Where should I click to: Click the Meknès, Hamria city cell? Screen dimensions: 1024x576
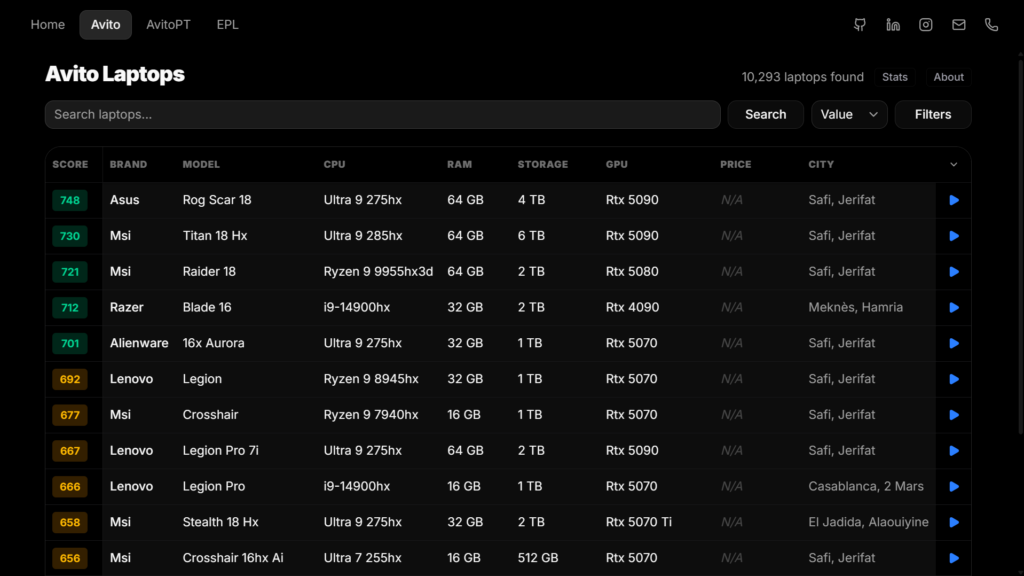856,308
